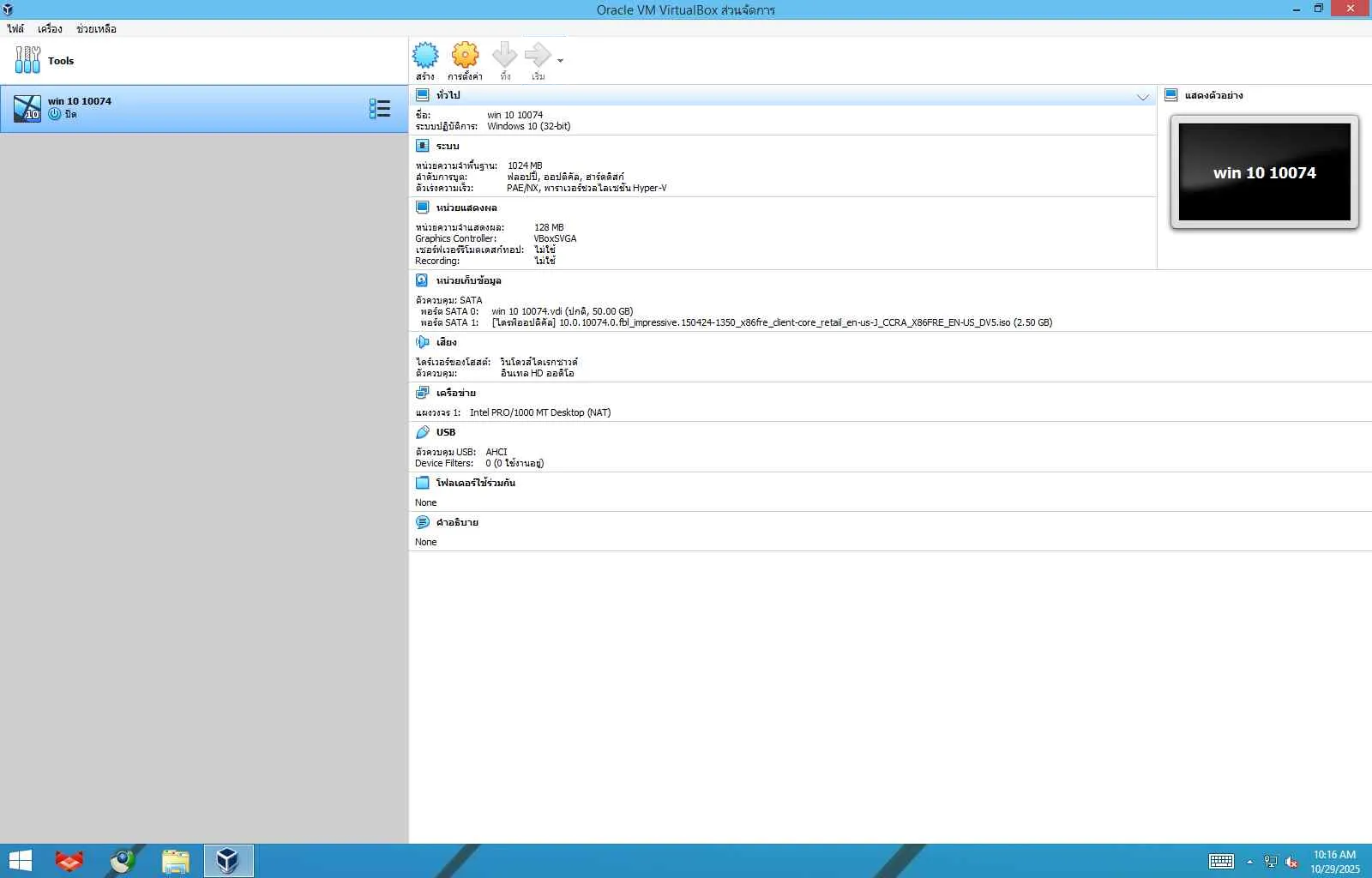The height and width of the screenshot is (878, 1372).
Task: Click the USB section icon
Action: [x=423, y=432]
